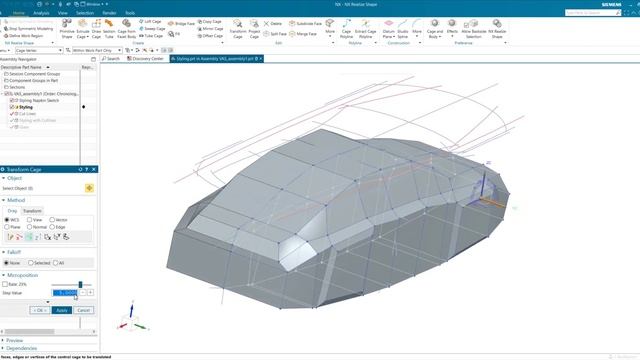Toggle Allow Backside Selection
The image size is (640, 360).
pyautogui.click(x=473, y=29)
